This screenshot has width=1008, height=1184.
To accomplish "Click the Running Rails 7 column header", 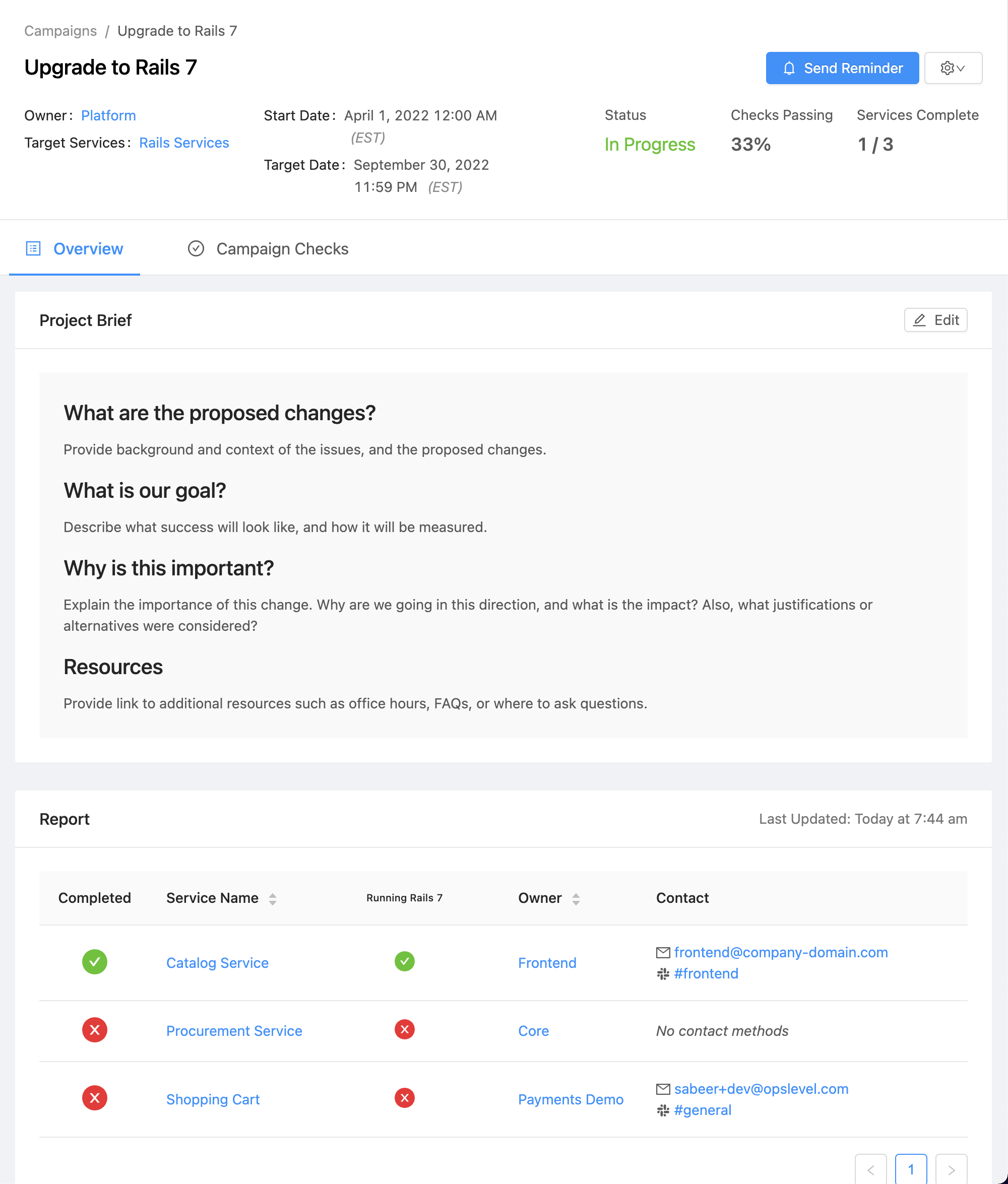I will click(404, 898).
